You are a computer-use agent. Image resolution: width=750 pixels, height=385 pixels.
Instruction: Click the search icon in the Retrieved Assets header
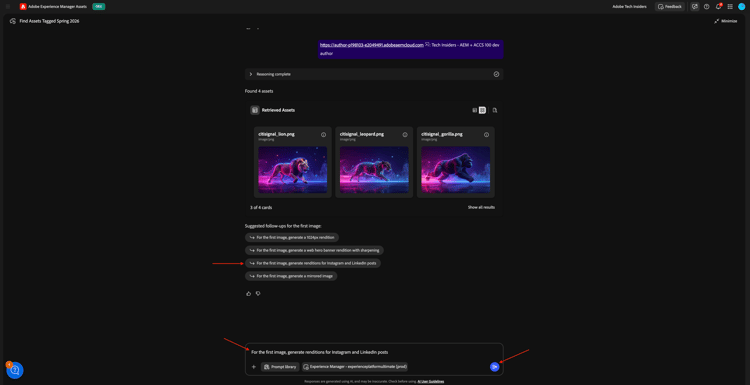[x=495, y=110]
